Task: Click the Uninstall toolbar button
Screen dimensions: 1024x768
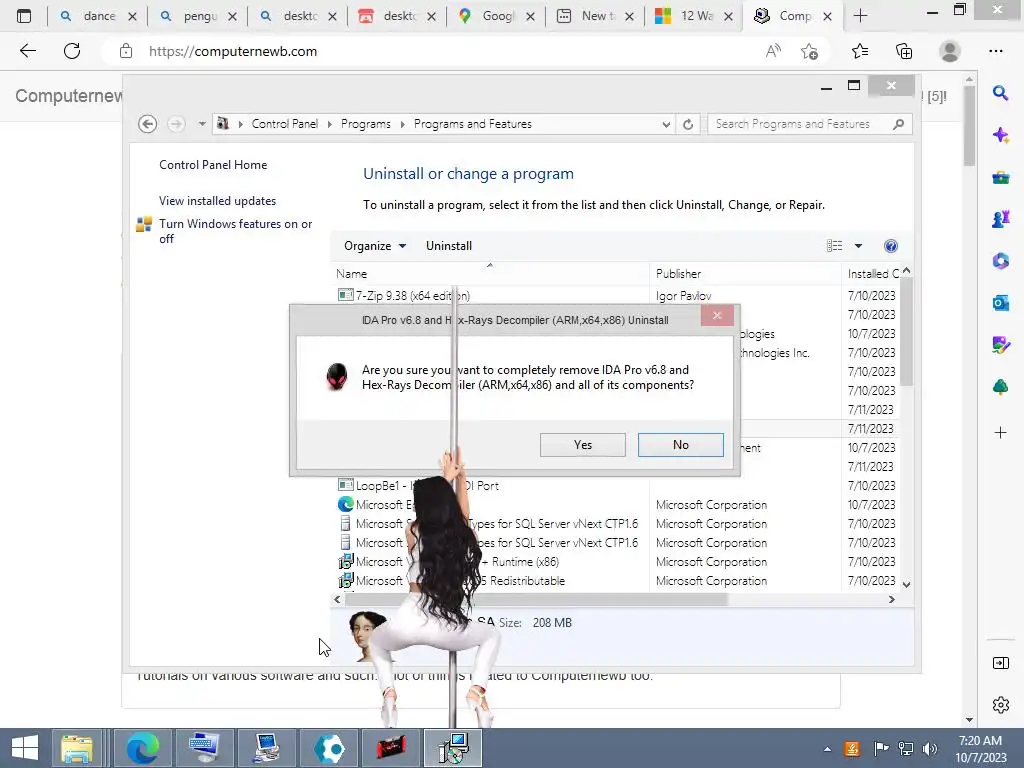Action: (x=449, y=246)
